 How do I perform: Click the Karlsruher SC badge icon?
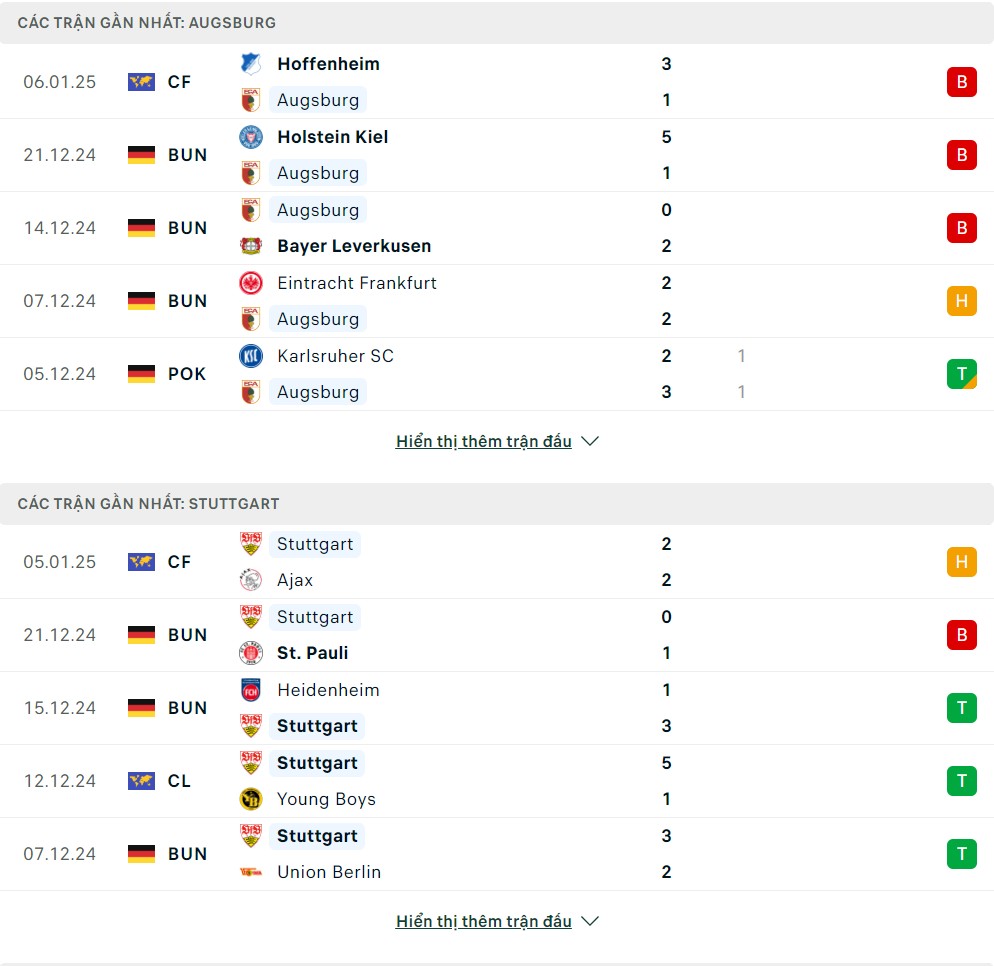(250, 356)
